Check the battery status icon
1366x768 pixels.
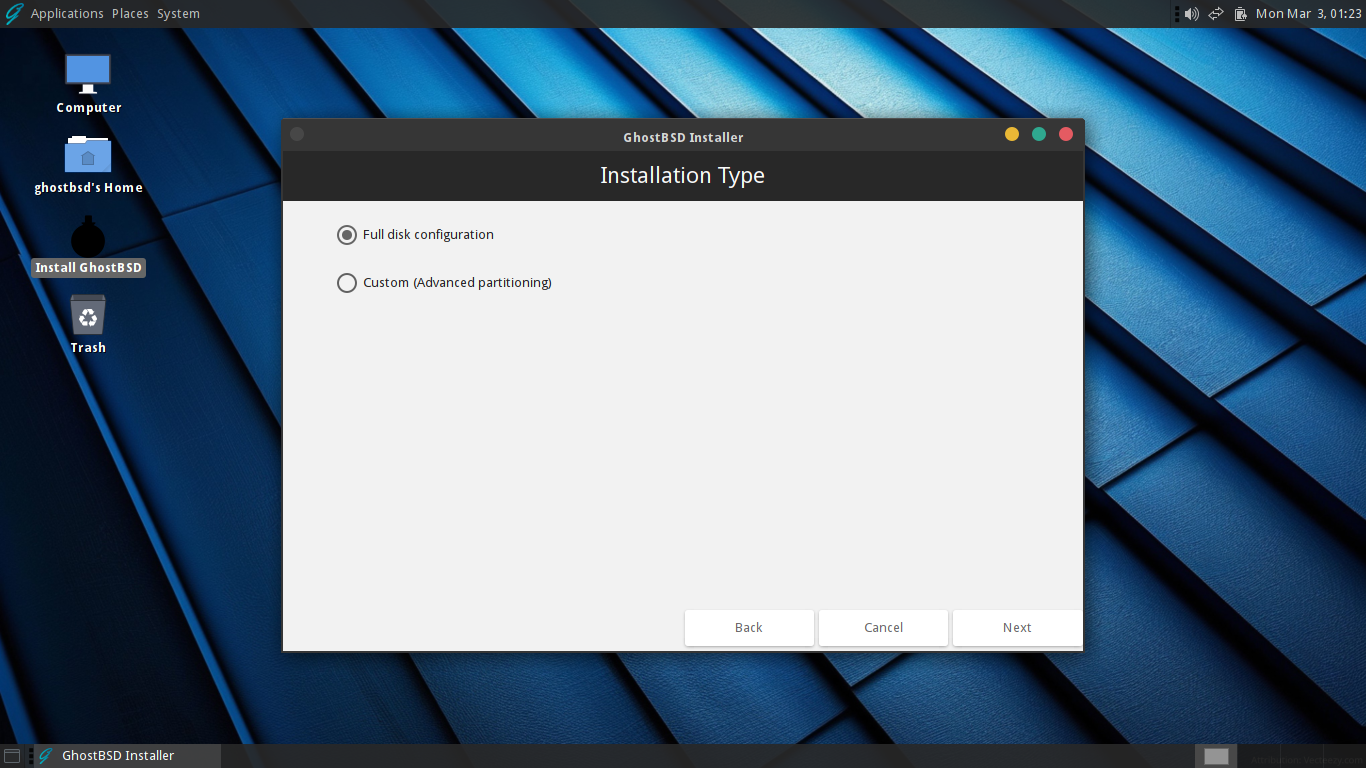(1240, 13)
